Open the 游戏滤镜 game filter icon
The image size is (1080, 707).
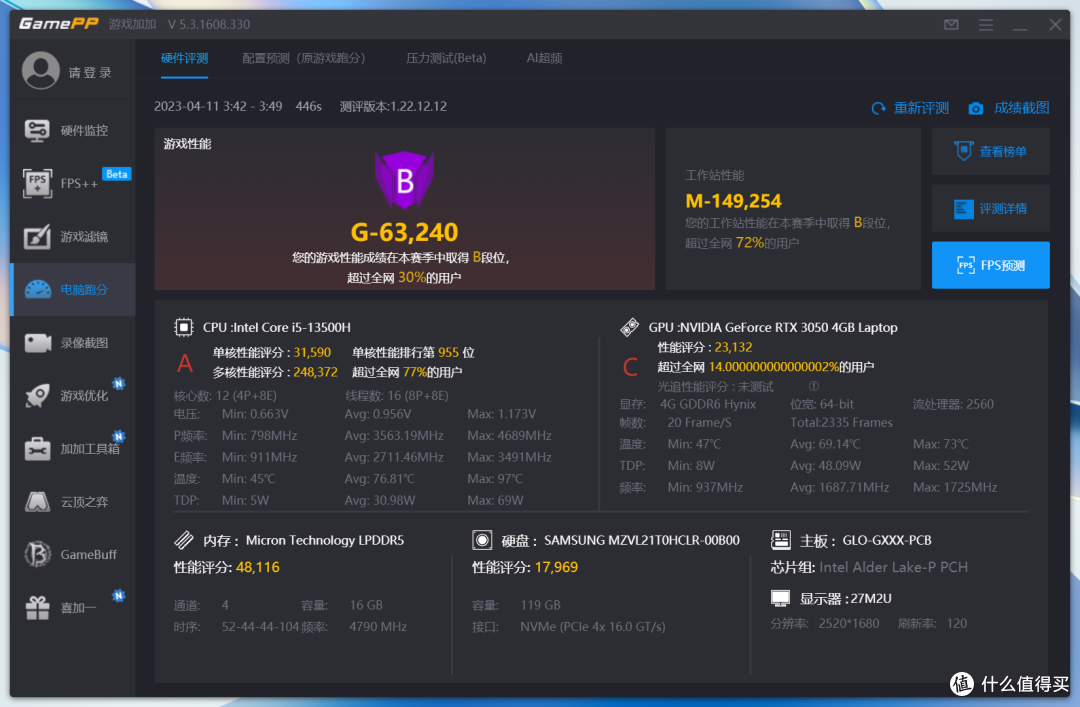pyautogui.click(x=37, y=236)
